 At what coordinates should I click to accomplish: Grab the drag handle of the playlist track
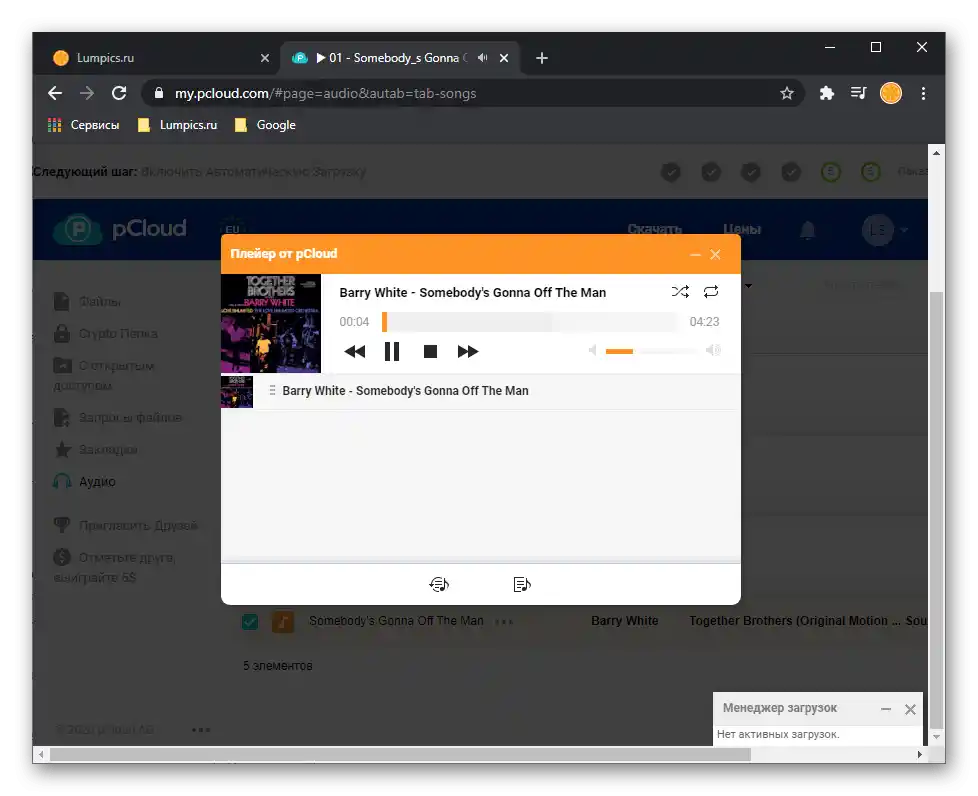click(x=272, y=391)
